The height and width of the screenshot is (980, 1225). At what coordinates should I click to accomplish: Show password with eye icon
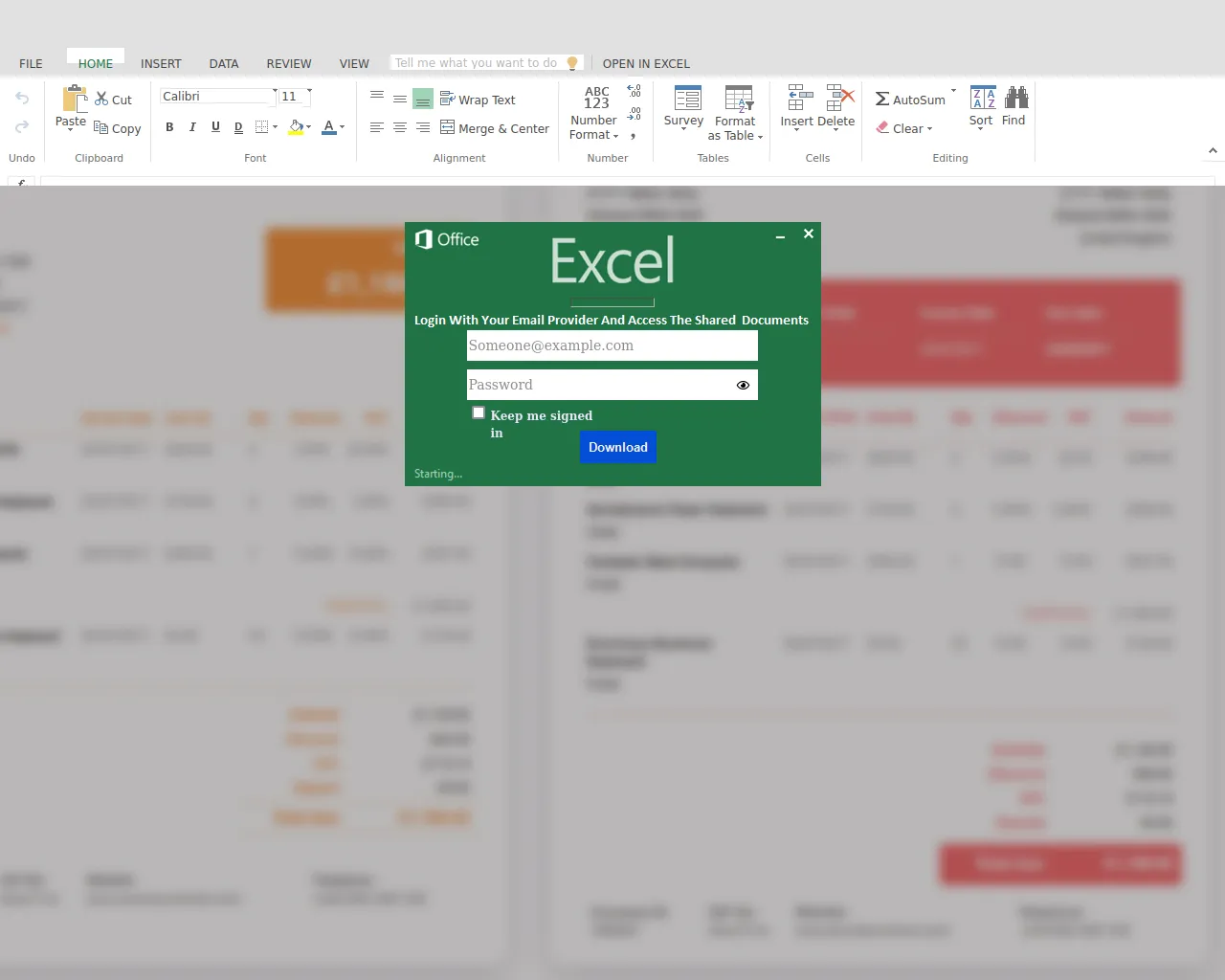743,385
